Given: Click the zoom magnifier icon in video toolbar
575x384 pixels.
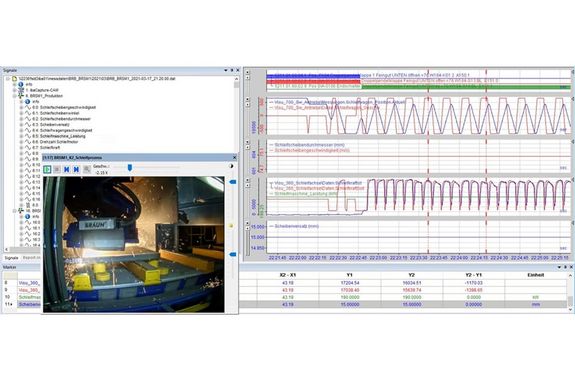Looking at the screenshot, I should tap(87, 169).
